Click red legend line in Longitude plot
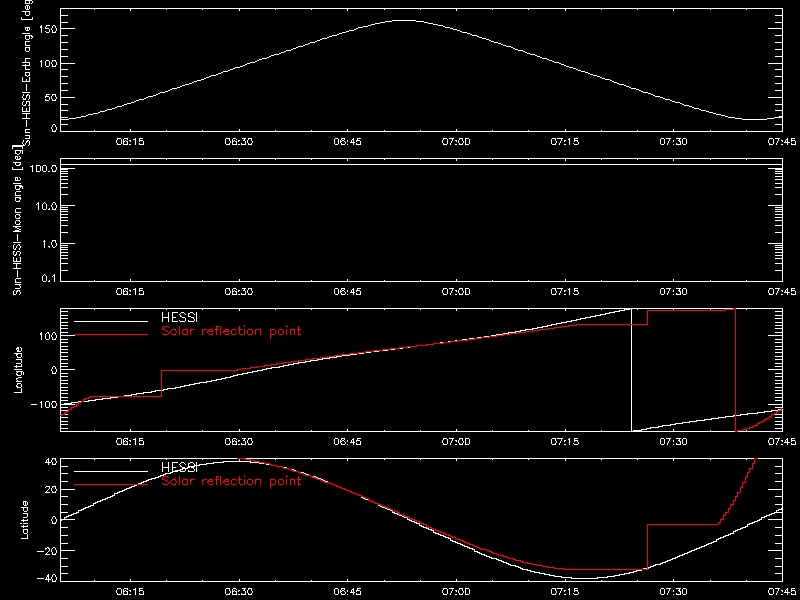 click(x=111, y=335)
